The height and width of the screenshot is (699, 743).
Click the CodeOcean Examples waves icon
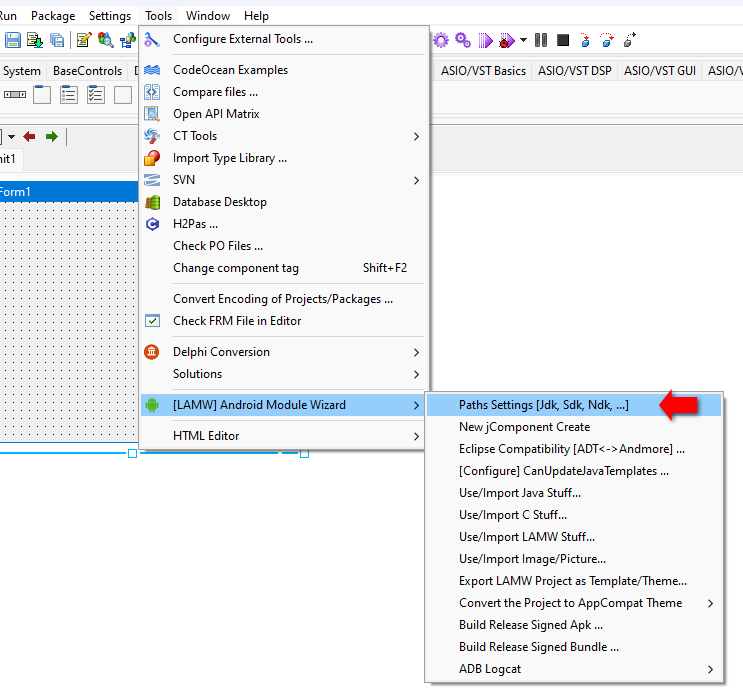[152, 70]
